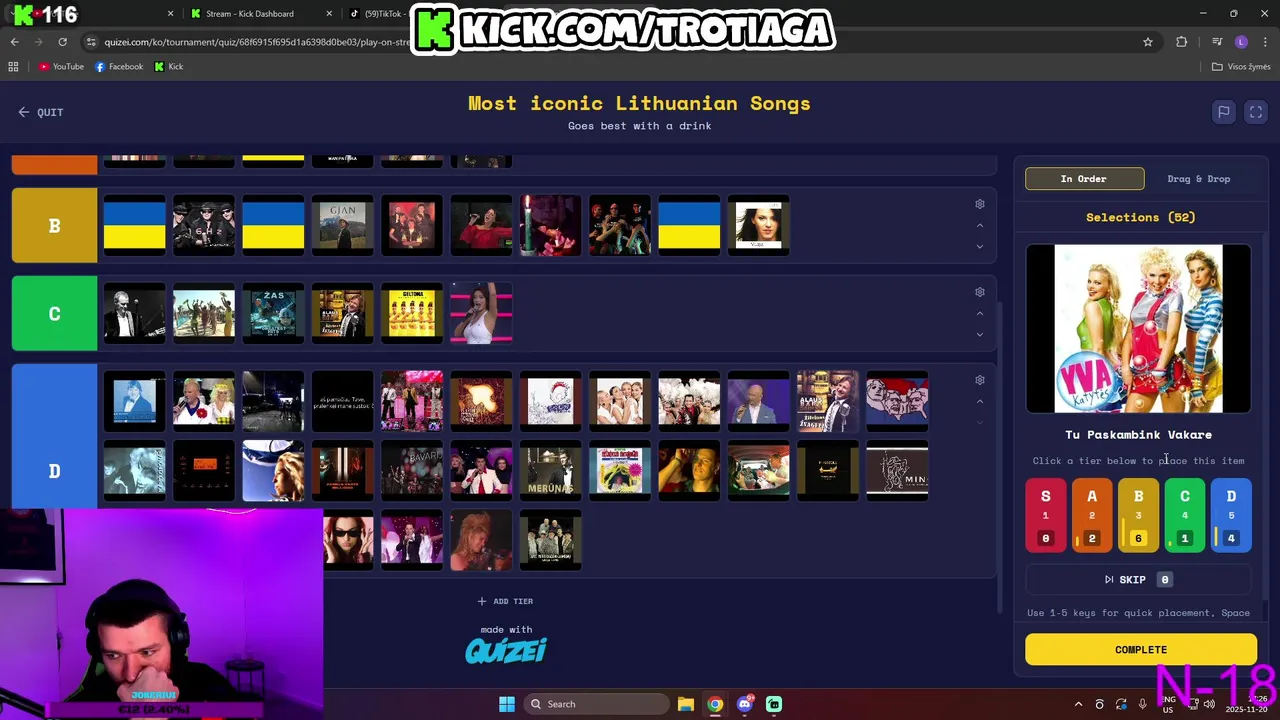
Task: Toggle fullscreen mode icon
Action: 1256,112
